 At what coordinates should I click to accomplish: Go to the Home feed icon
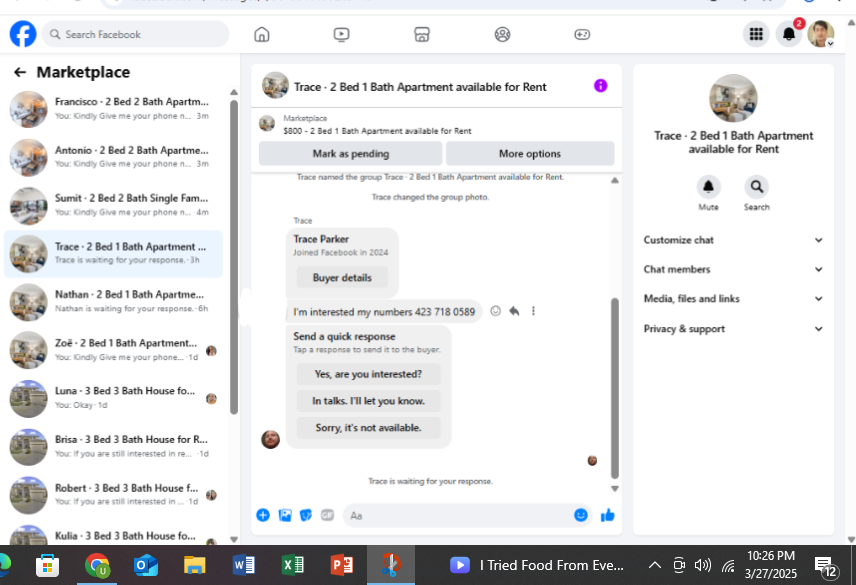(261, 34)
